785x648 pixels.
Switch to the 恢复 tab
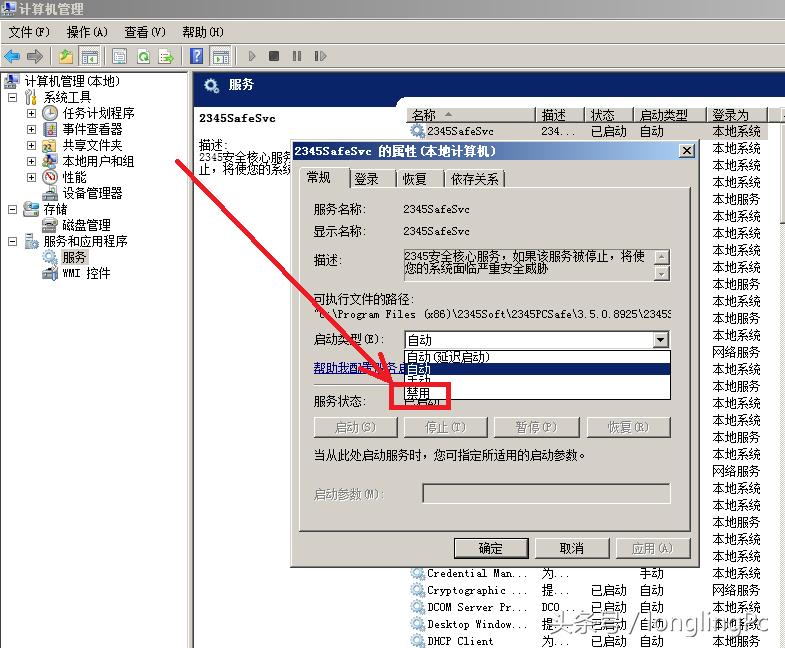(x=420, y=179)
